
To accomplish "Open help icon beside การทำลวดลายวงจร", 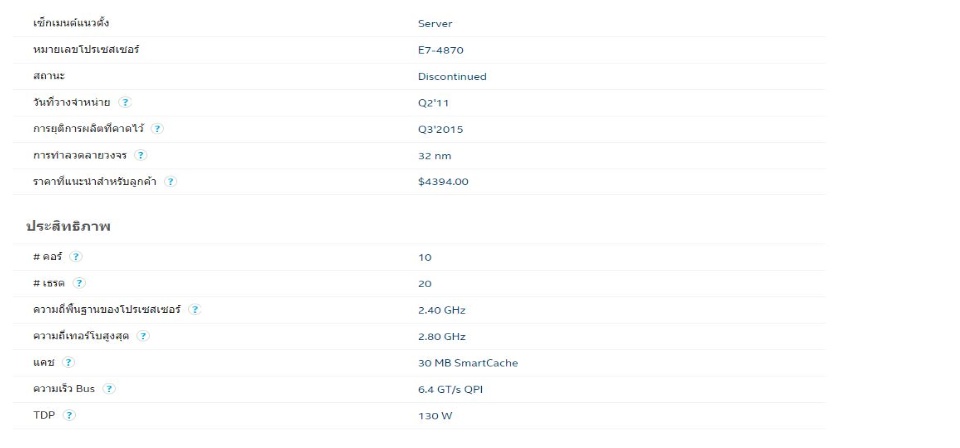I will click(x=141, y=155).
